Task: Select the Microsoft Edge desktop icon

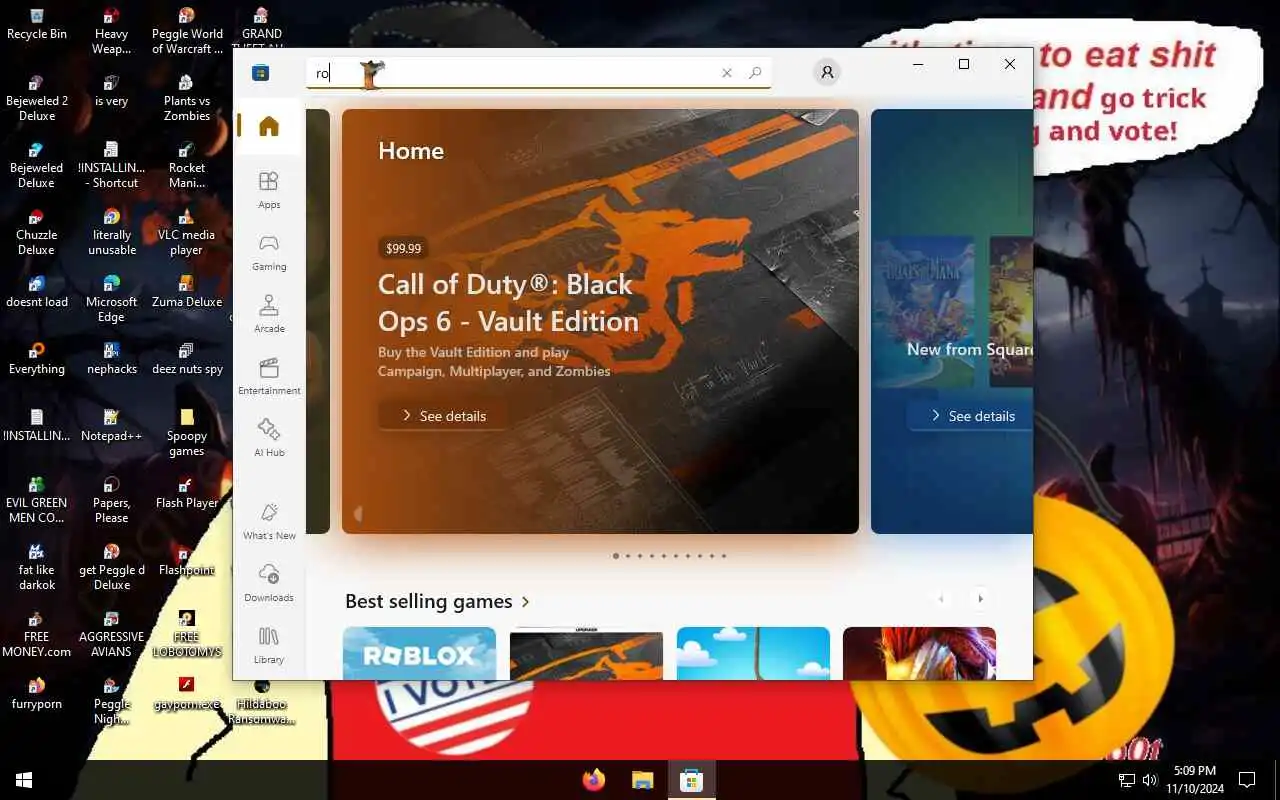Action: coord(112,299)
